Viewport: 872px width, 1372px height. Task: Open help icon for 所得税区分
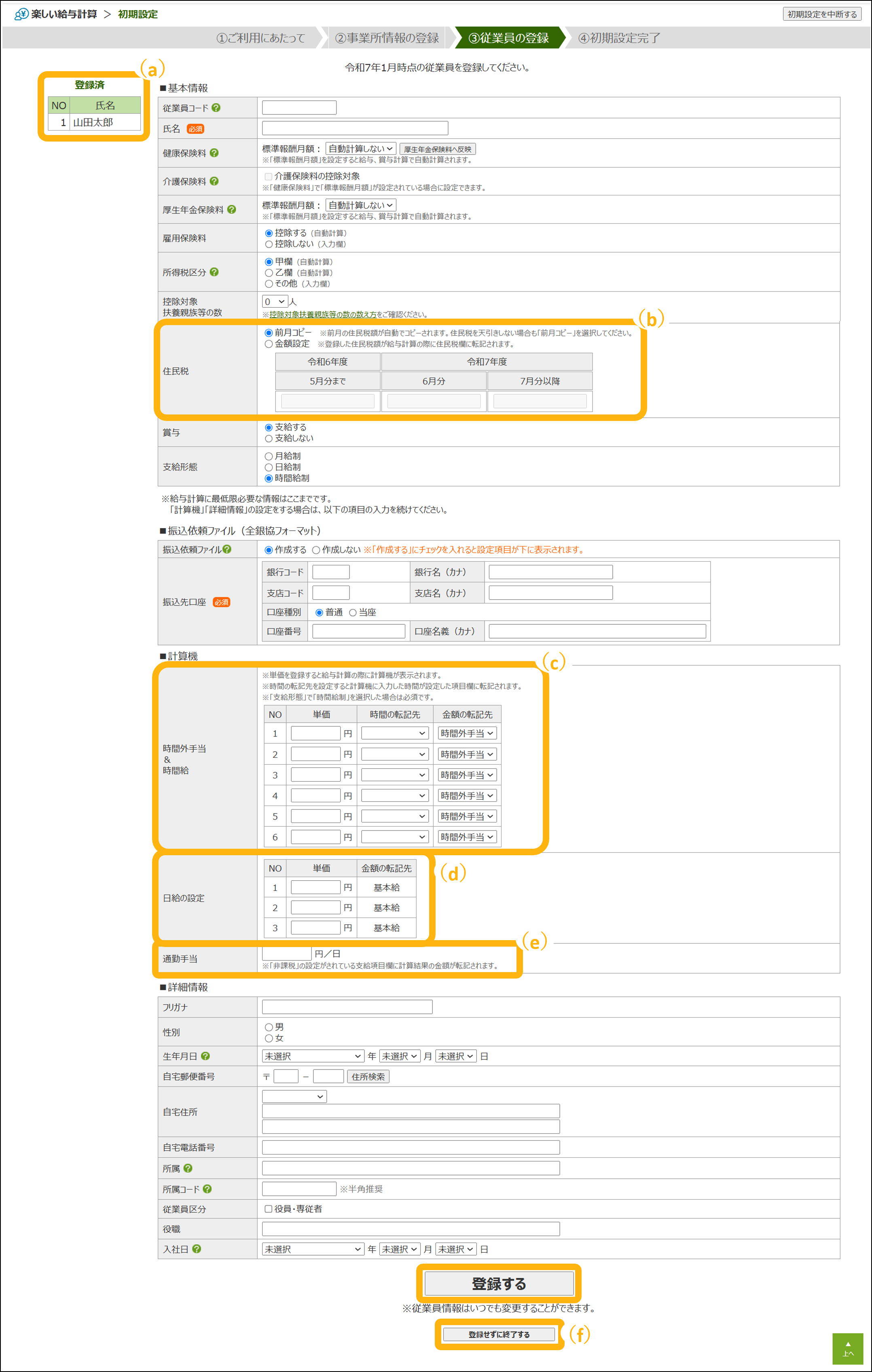(214, 272)
